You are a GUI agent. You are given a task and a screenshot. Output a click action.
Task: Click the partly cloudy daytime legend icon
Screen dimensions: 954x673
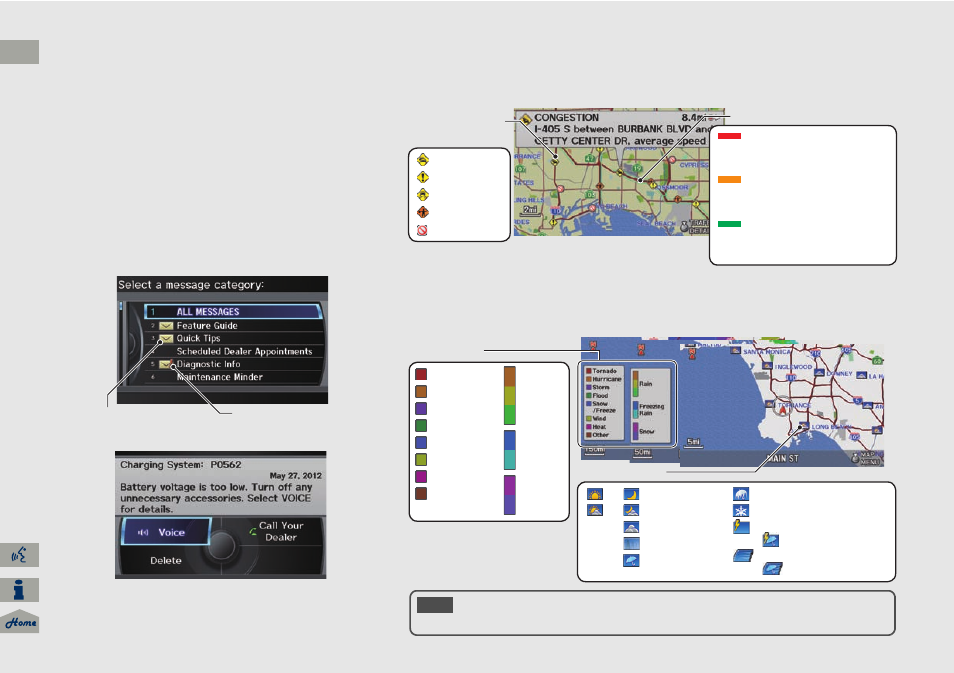594,510
